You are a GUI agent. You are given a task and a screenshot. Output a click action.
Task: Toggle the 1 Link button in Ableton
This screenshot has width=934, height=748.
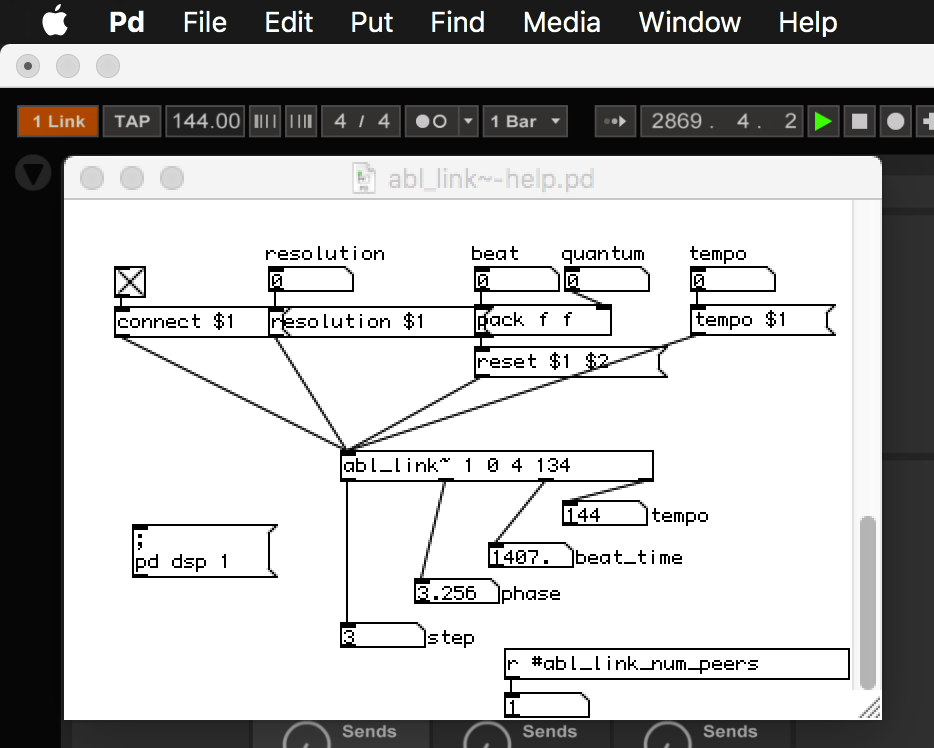coord(58,122)
